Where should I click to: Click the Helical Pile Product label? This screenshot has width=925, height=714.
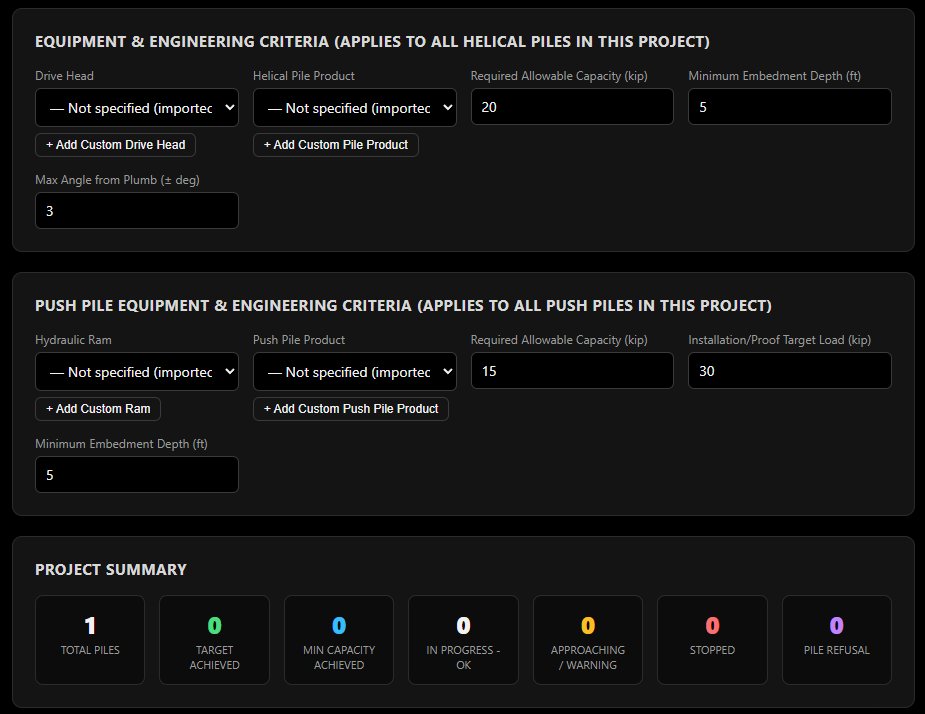point(304,76)
